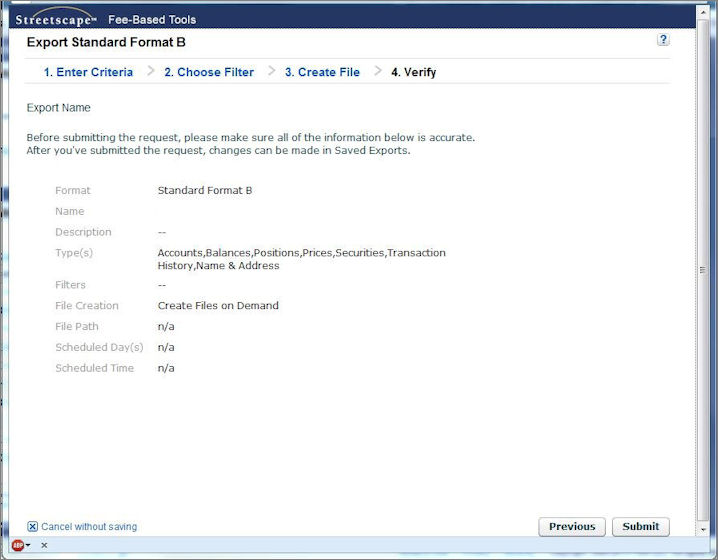The height and width of the screenshot is (560, 718).
Task: Click the chevron after Choose Filter step
Action: coord(271,71)
